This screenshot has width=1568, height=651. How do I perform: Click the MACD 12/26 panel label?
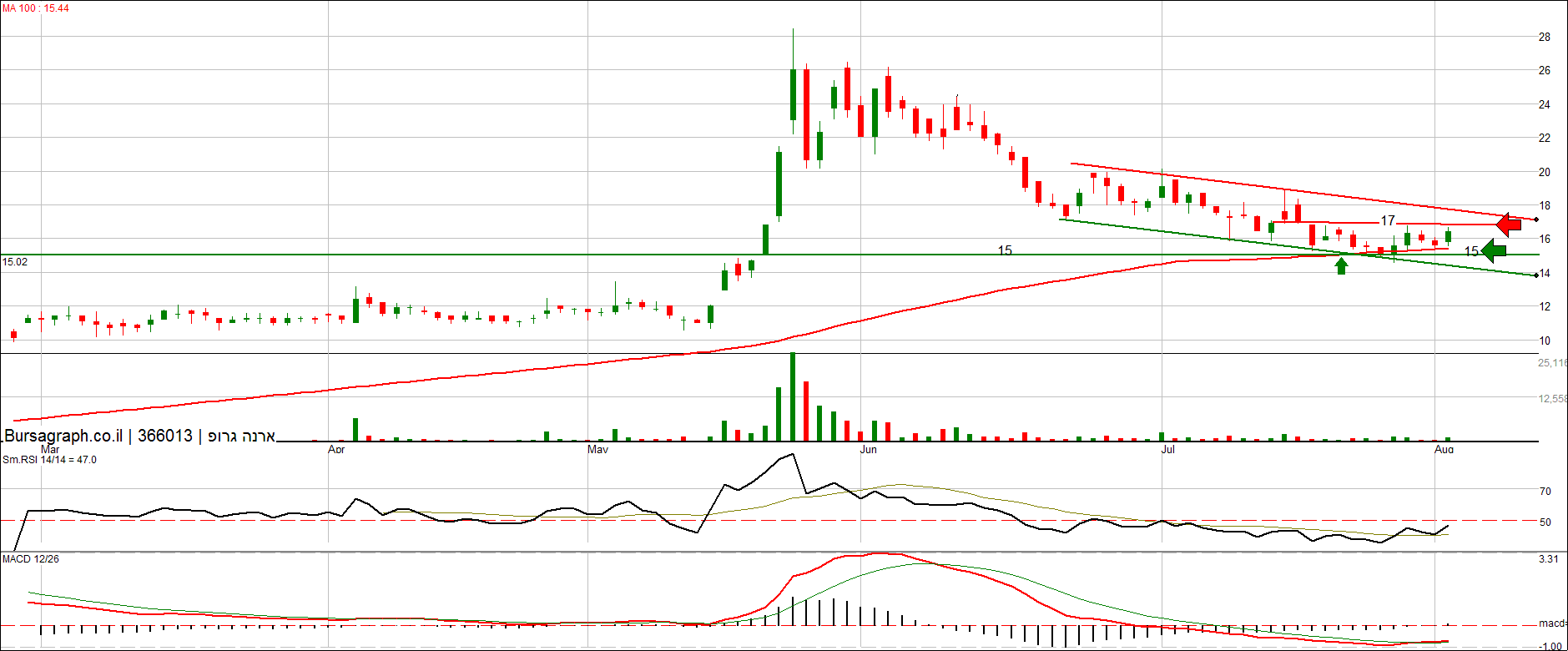click(x=31, y=559)
